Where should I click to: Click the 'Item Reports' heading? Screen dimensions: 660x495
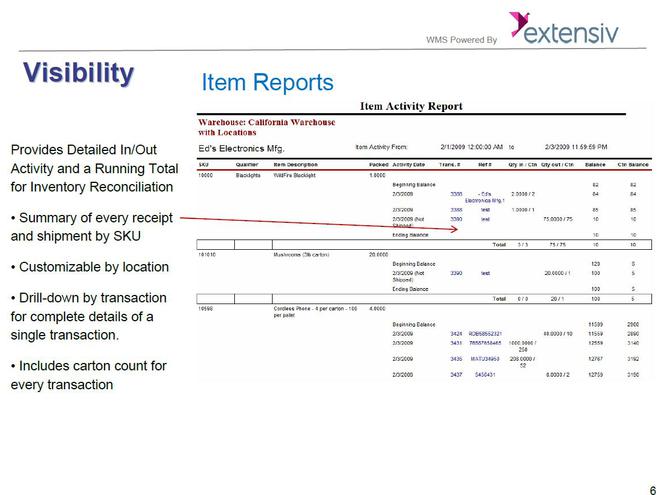(267, 82)
